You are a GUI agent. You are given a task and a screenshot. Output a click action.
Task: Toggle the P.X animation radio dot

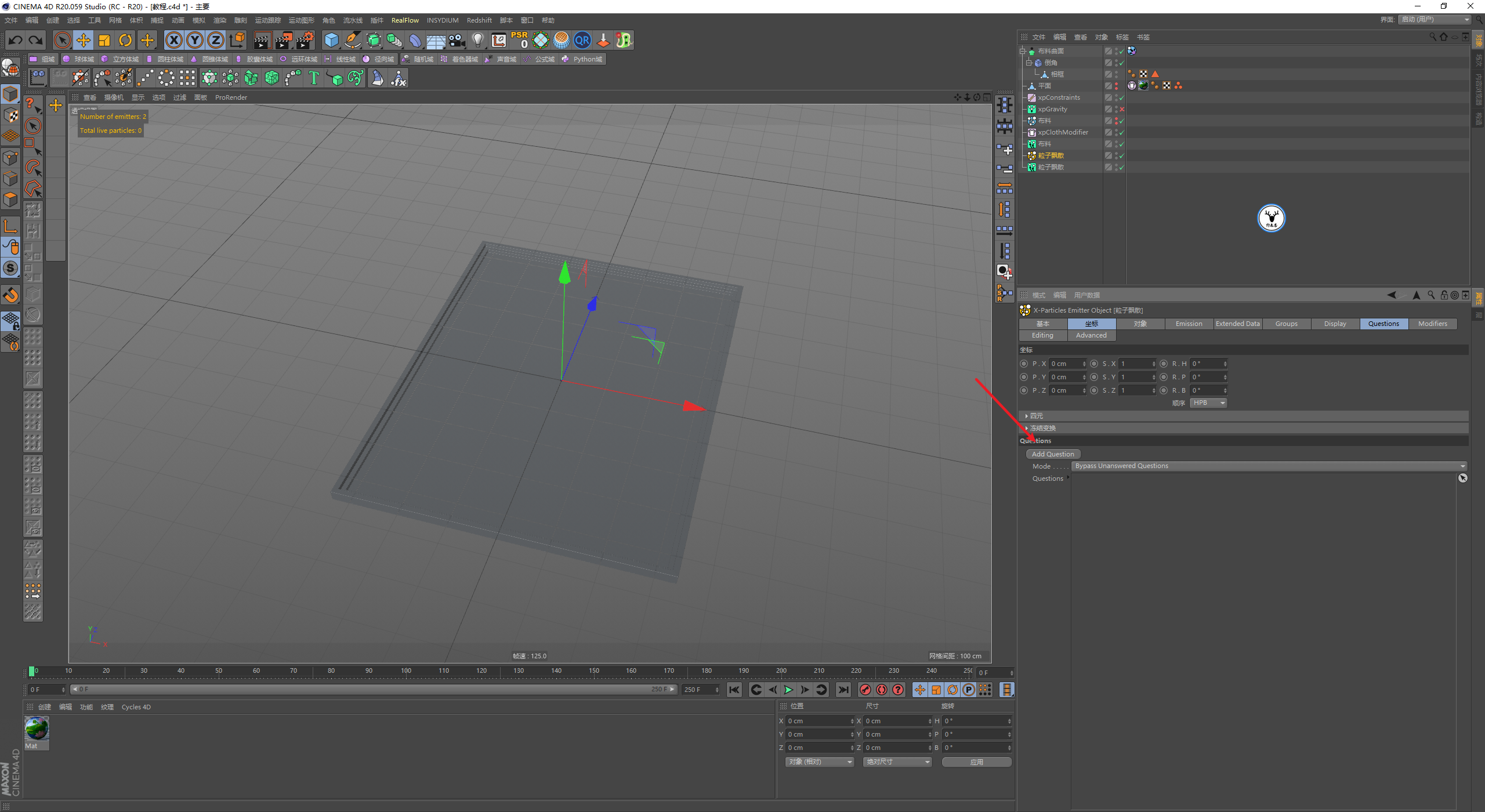pos(1024,364)
